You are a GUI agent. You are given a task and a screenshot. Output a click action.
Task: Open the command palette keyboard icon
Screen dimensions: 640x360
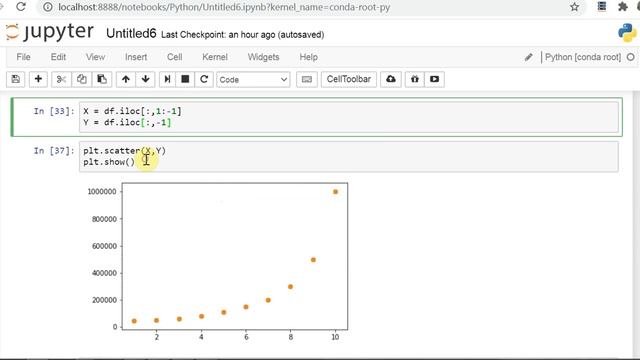[307, 79]
